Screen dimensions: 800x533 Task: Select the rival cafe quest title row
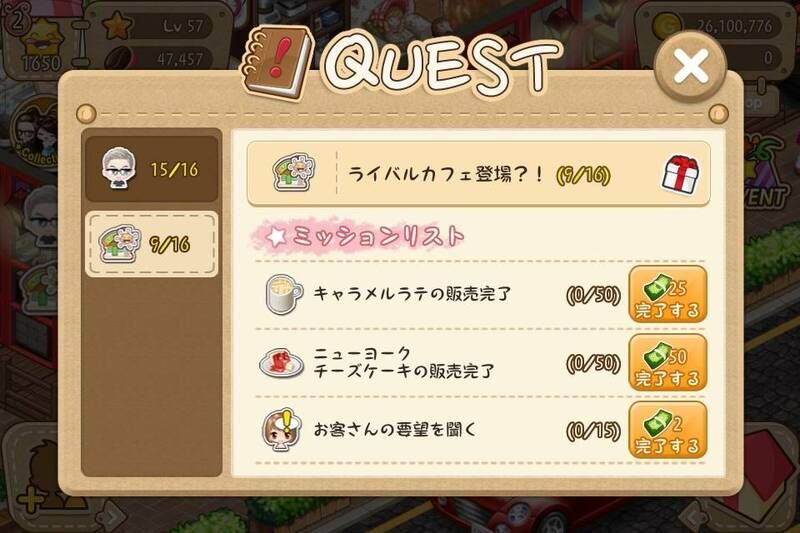click(x=479, y=174)
